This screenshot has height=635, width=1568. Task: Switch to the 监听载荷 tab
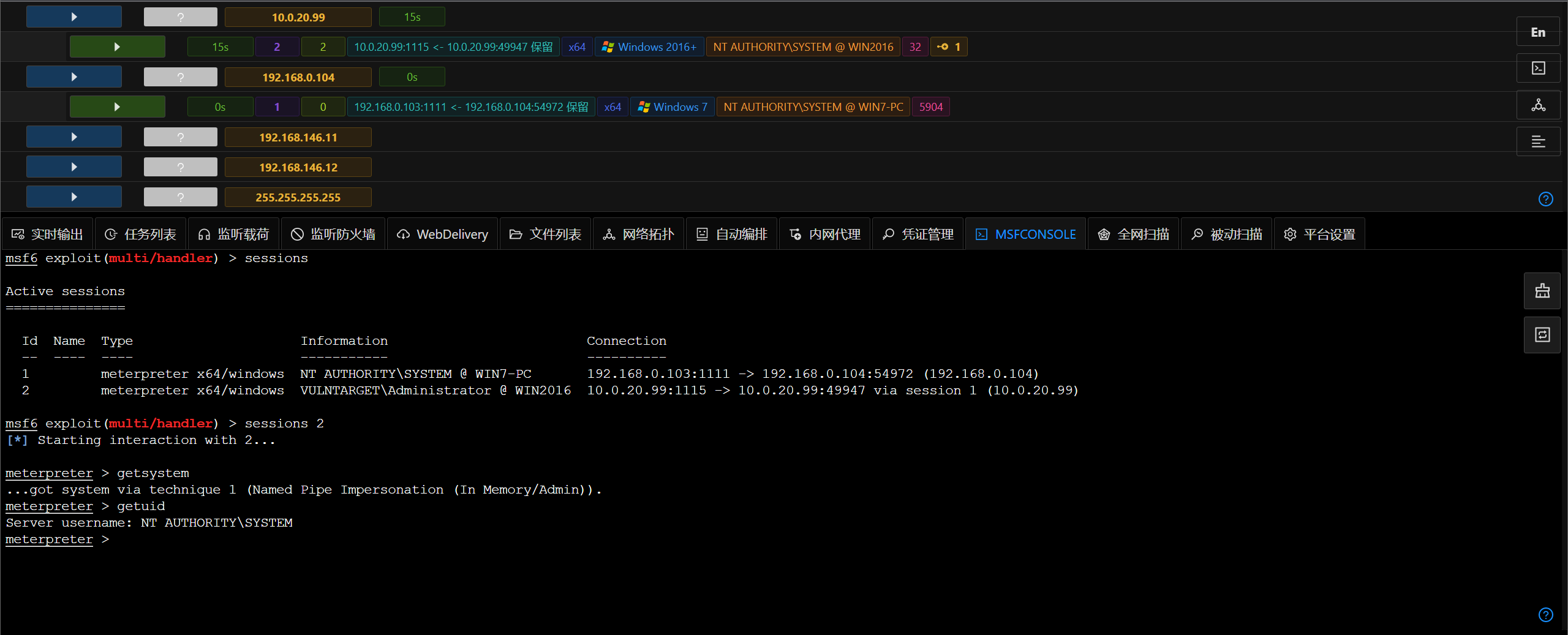pyautogui.click(x=233, y=234)
